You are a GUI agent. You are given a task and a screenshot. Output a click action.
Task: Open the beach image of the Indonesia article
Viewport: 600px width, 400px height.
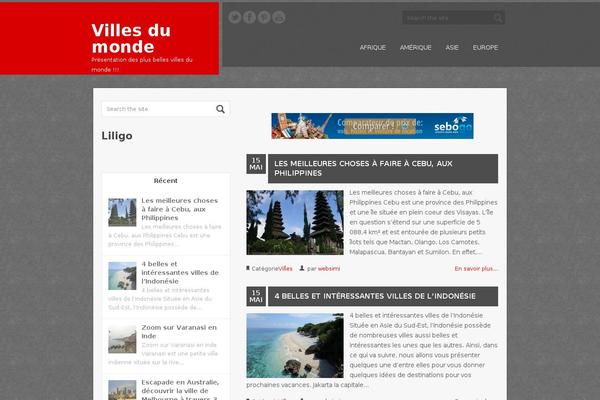[x=295, y=346]
